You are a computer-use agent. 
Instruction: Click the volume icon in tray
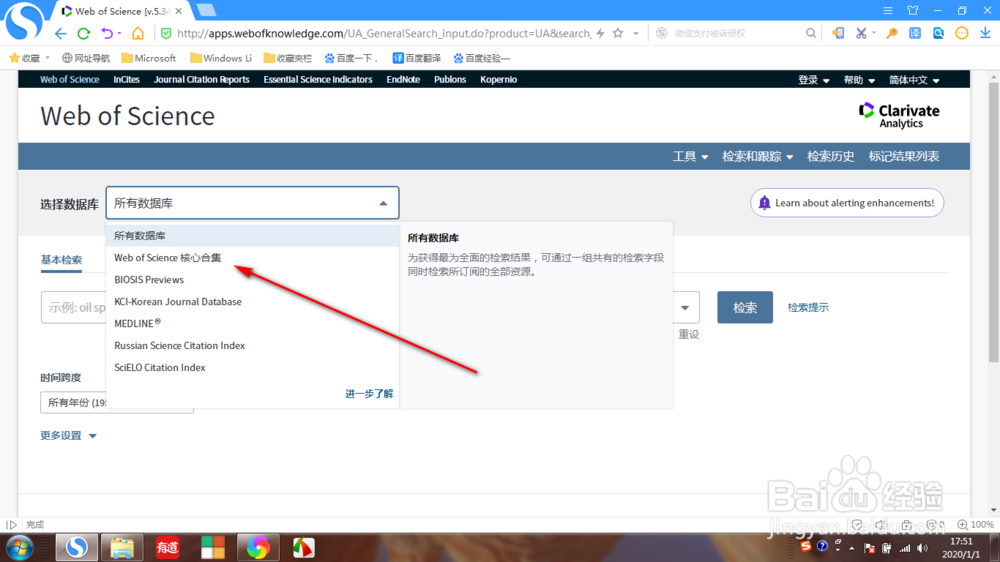922,548
